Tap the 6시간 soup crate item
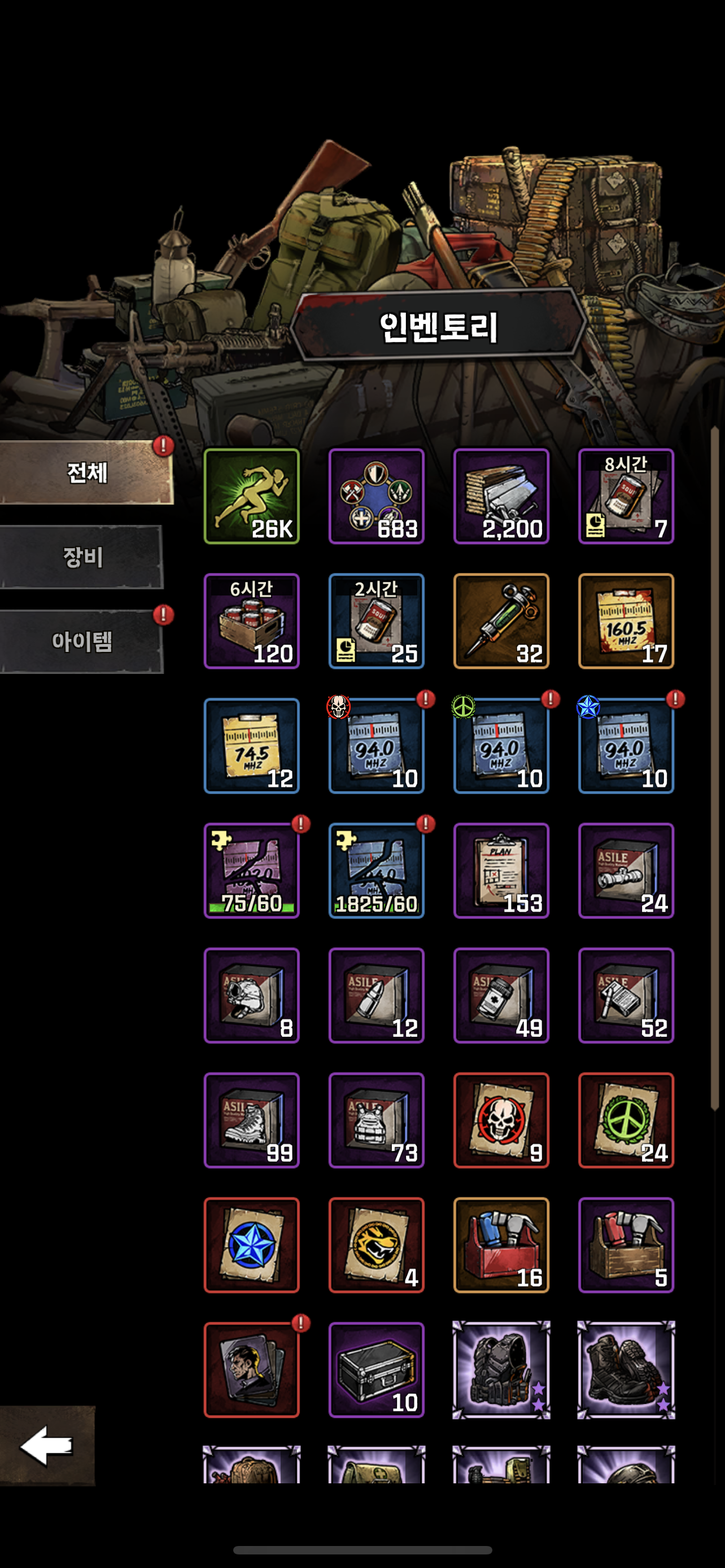This screenshot has height=1568, width=725. click(251, 621)
